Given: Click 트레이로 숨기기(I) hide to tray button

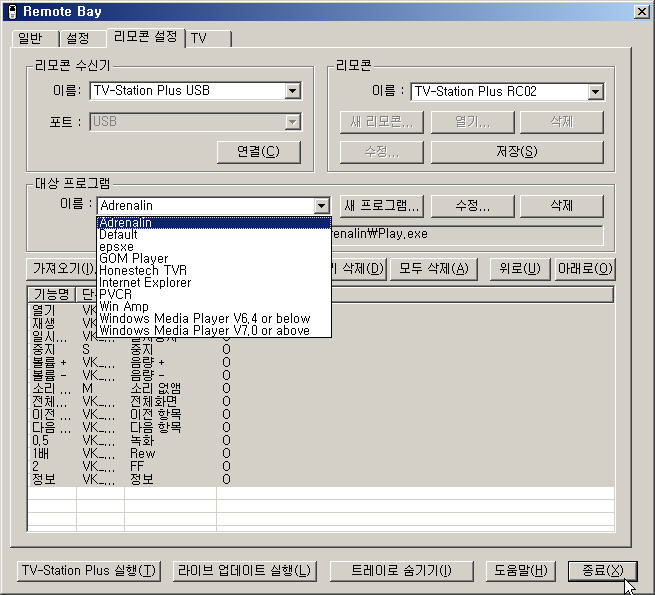Looking at the screenshot, I should 401,571.
